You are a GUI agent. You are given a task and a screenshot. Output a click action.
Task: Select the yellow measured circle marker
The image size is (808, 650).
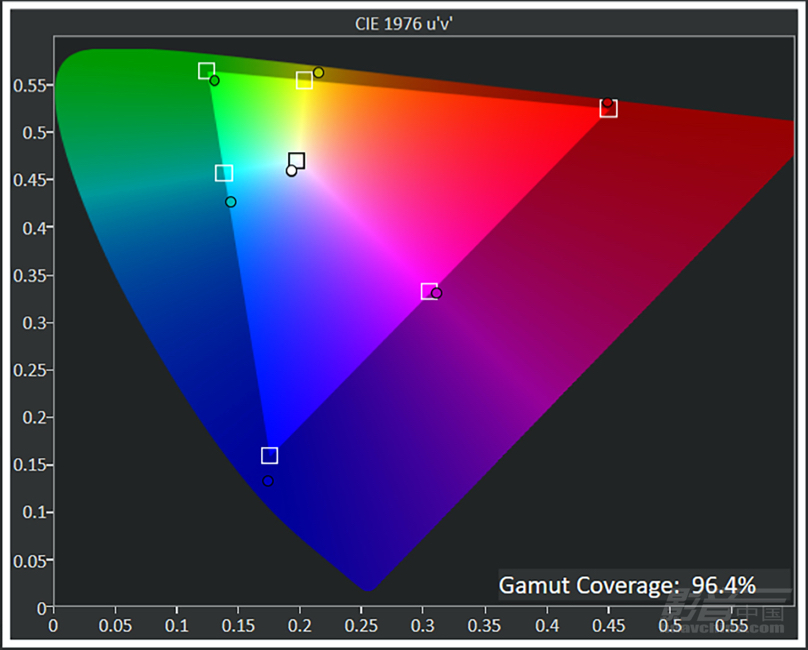coord(318,72)
